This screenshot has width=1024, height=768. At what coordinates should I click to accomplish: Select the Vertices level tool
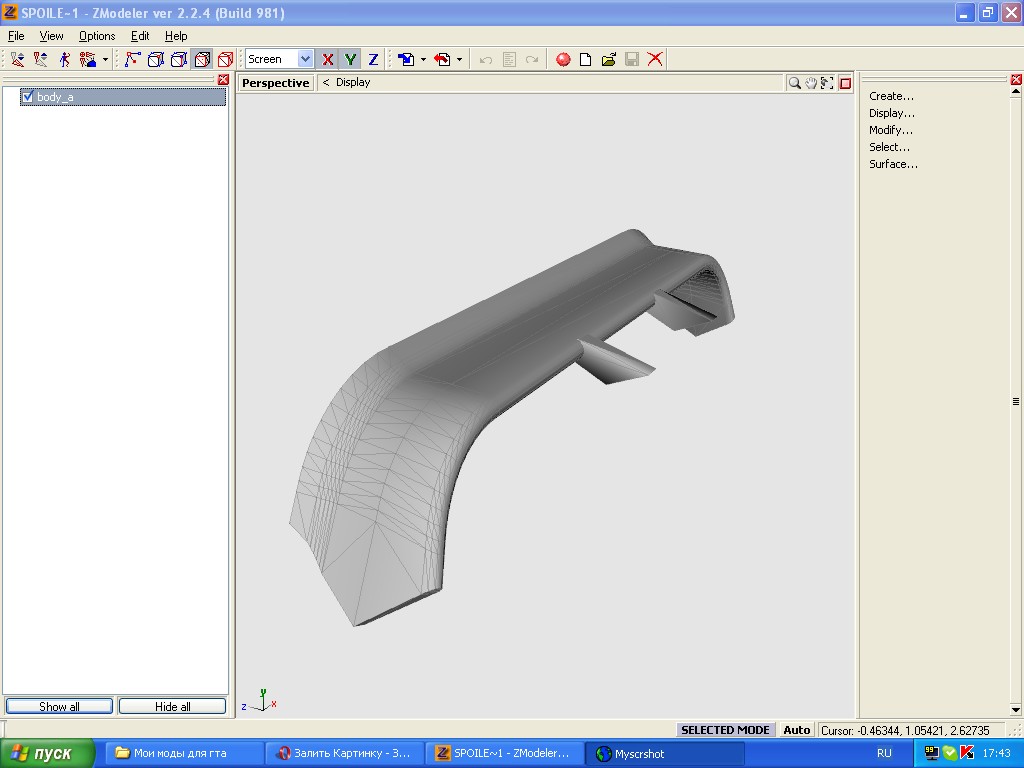pos(132,60)
